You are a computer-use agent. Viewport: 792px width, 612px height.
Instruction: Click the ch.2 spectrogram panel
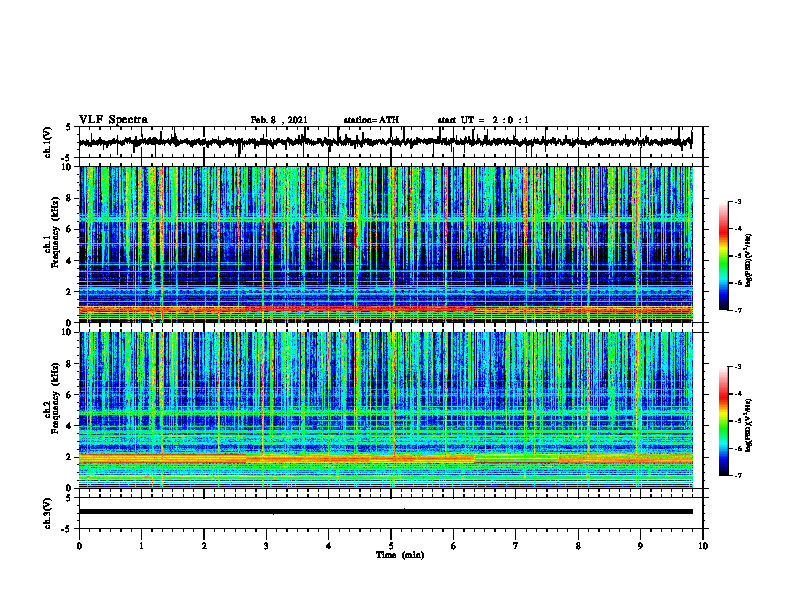[385, 410]
